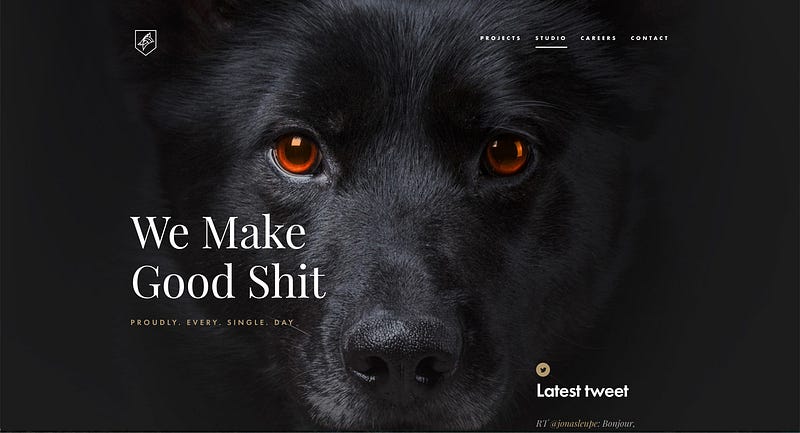Click the 'Latest tweet' heading
Image resolution: width=800 pixels, height=433 pixels.
[583, 391]
